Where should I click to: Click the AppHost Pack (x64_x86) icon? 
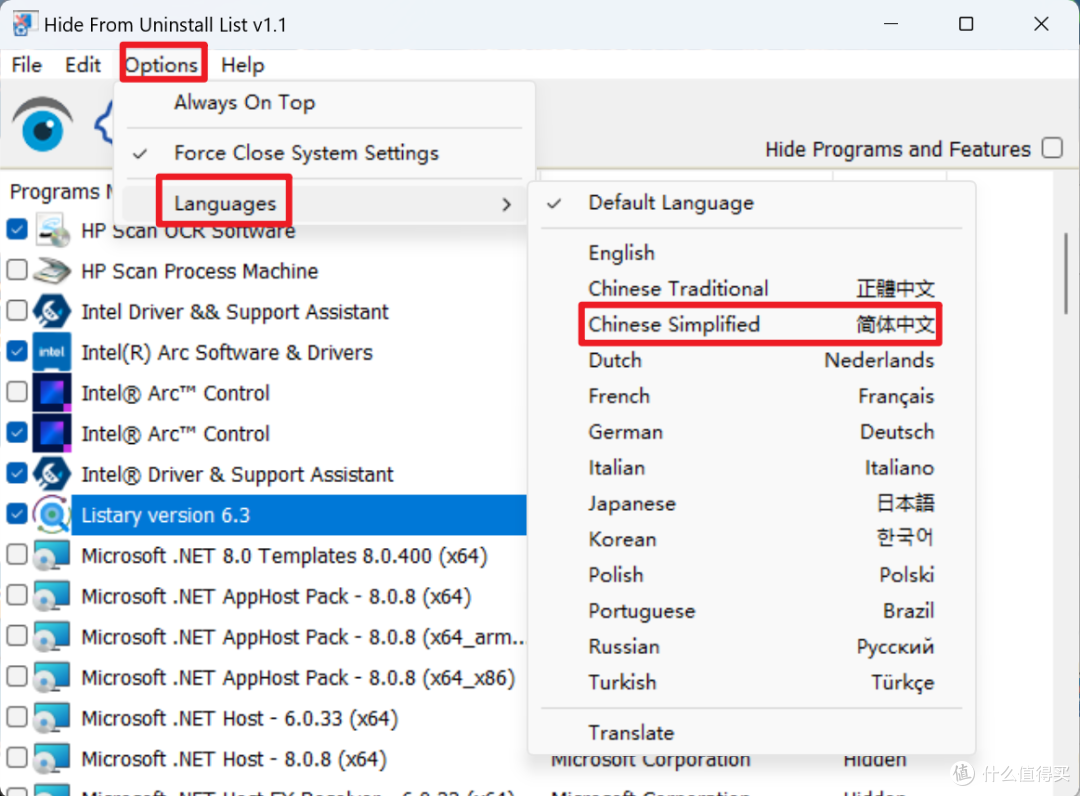(x=52, y=677)
